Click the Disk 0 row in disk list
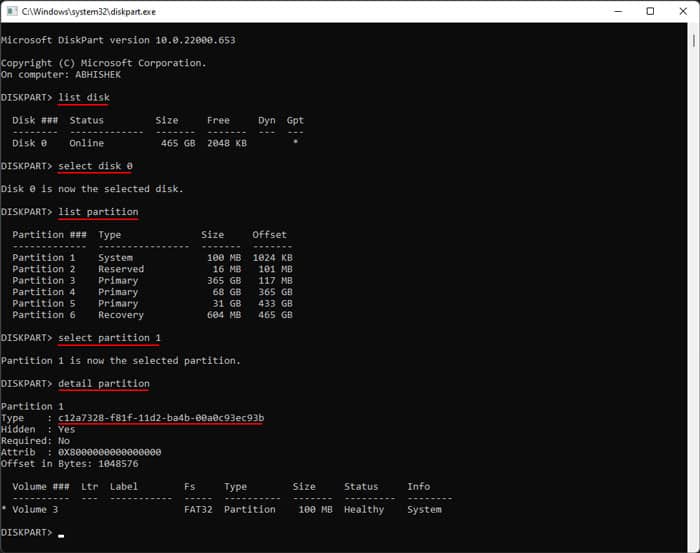Image resolution: width=700 pixels, height=553 pixels. [x=155, y=143]
